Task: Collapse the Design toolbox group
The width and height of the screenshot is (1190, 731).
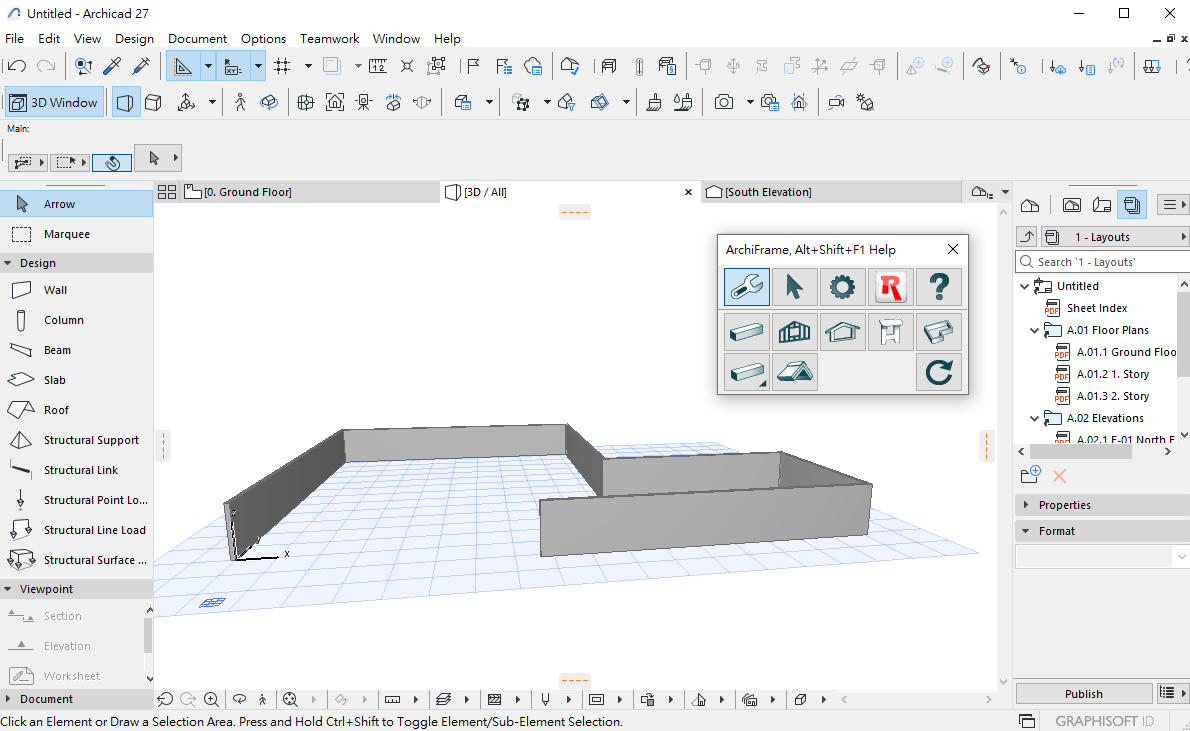Action: (x=8, y=263)
